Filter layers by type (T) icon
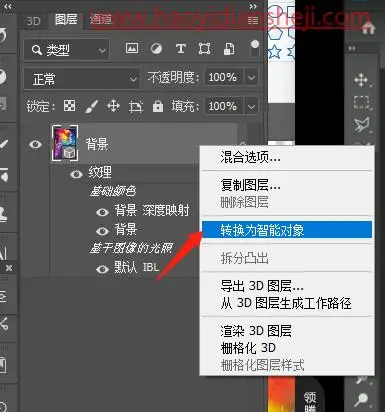Viewport: 385px width, 412px height. pos(181,49)
